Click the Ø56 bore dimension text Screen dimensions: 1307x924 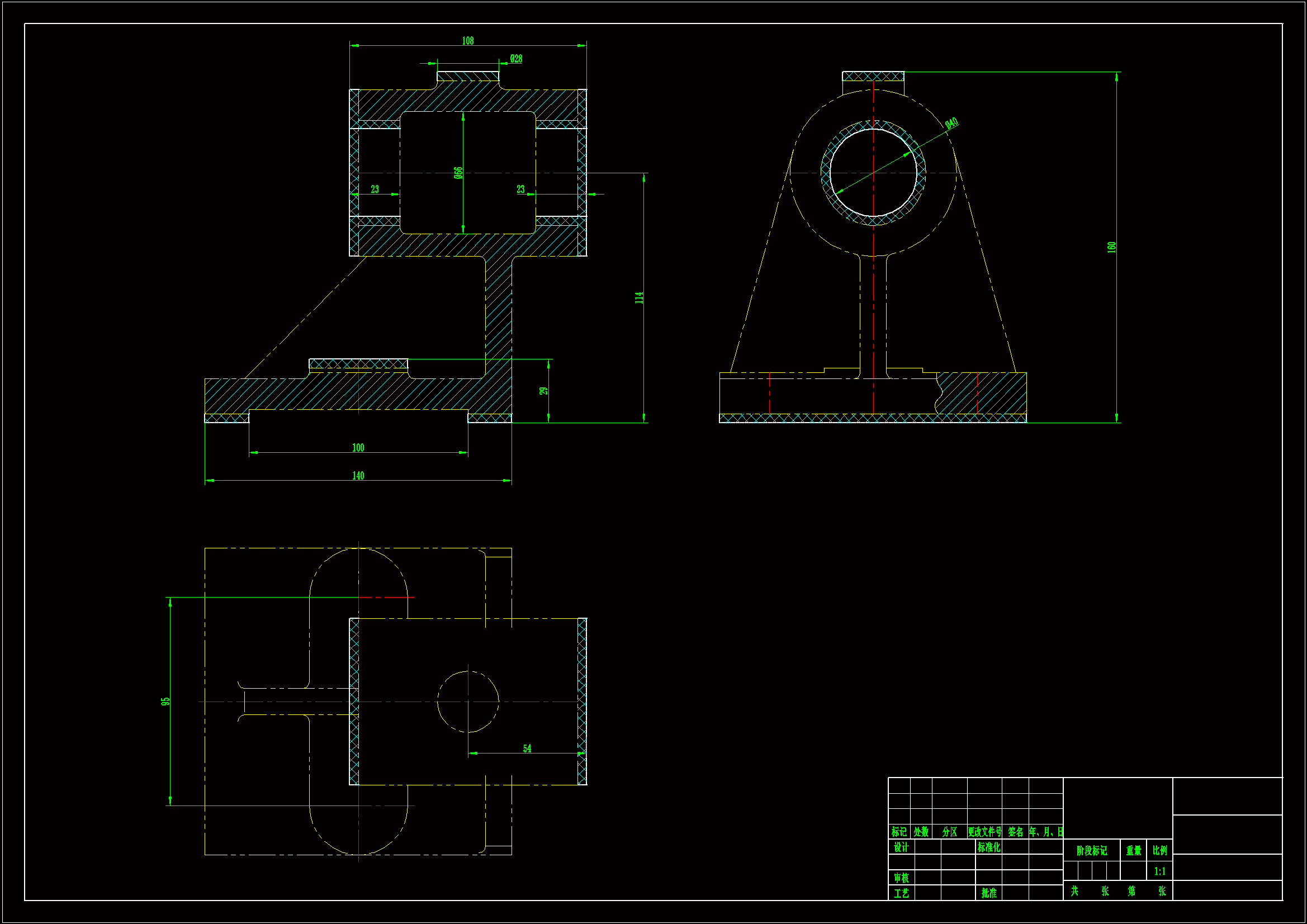click(458, 173)
